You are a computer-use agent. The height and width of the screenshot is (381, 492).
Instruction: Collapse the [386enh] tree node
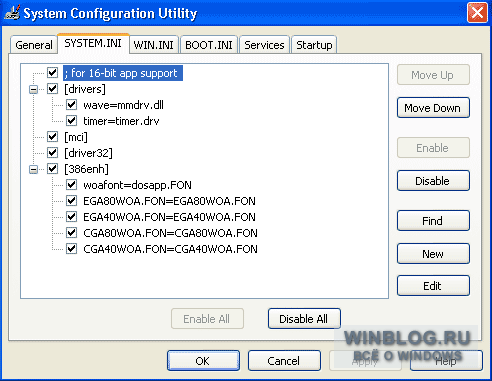(x=33, y=169)
